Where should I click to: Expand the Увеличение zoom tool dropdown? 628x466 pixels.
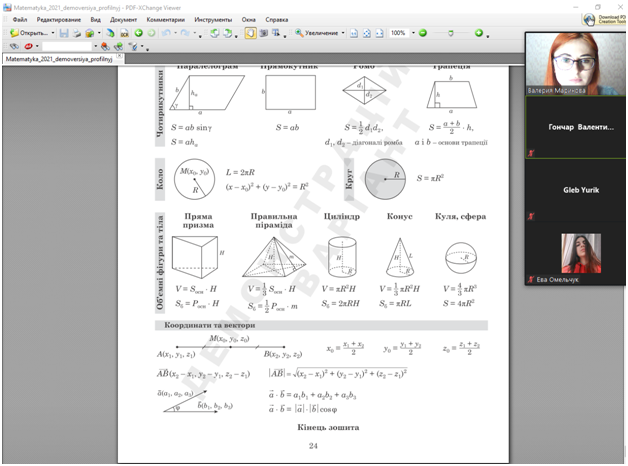point(343,33)
